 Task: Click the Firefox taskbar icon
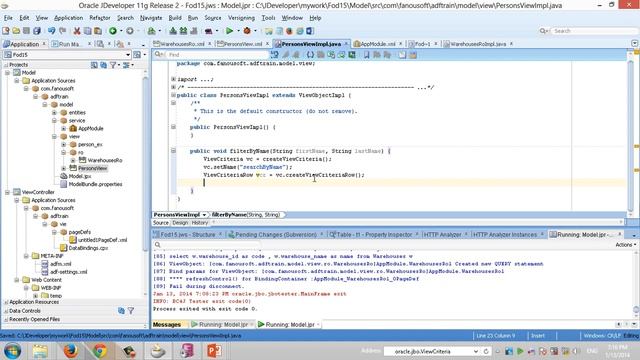pos(70,351)
